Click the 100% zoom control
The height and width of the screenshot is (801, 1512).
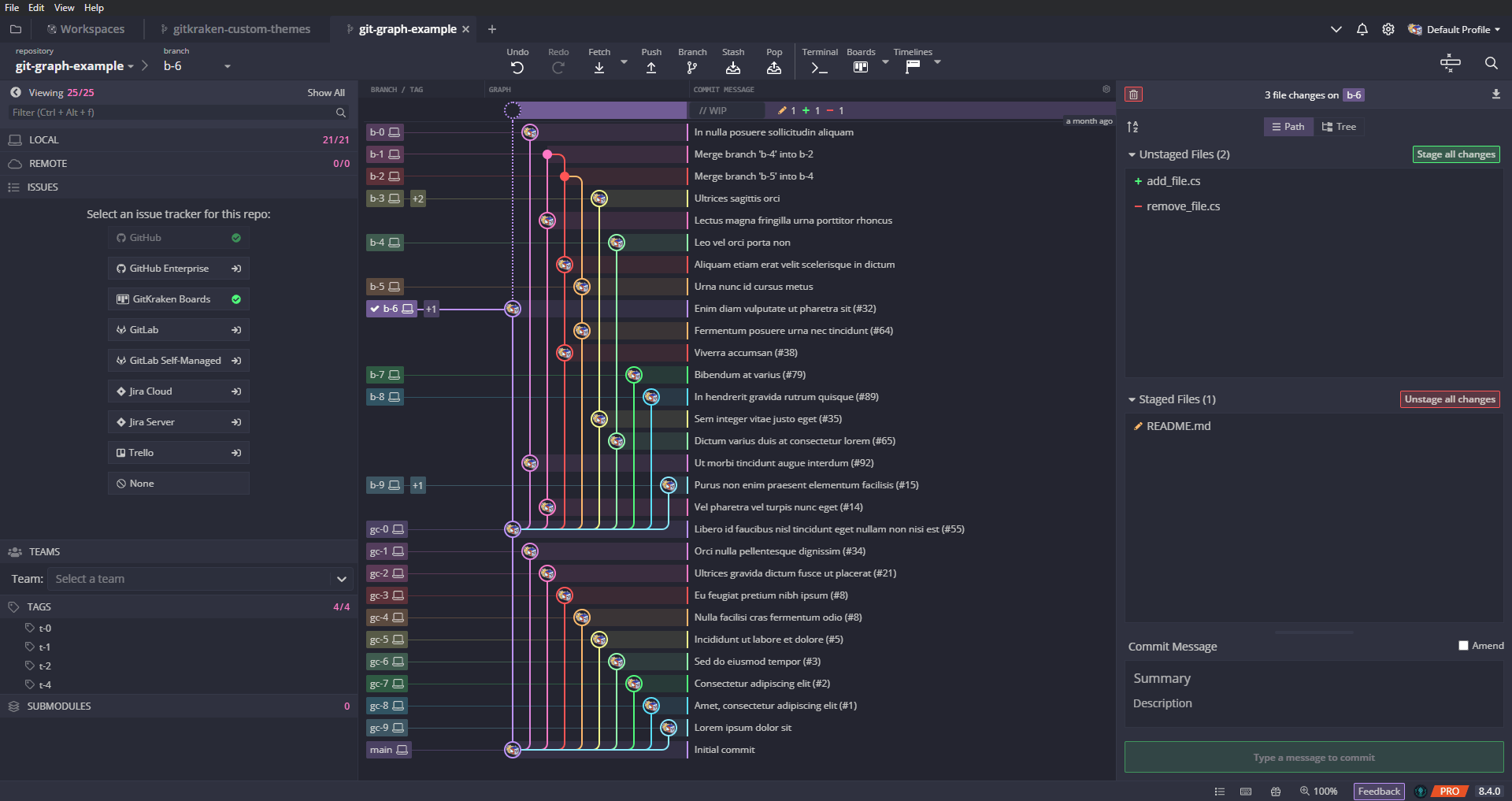[1319, 792]
